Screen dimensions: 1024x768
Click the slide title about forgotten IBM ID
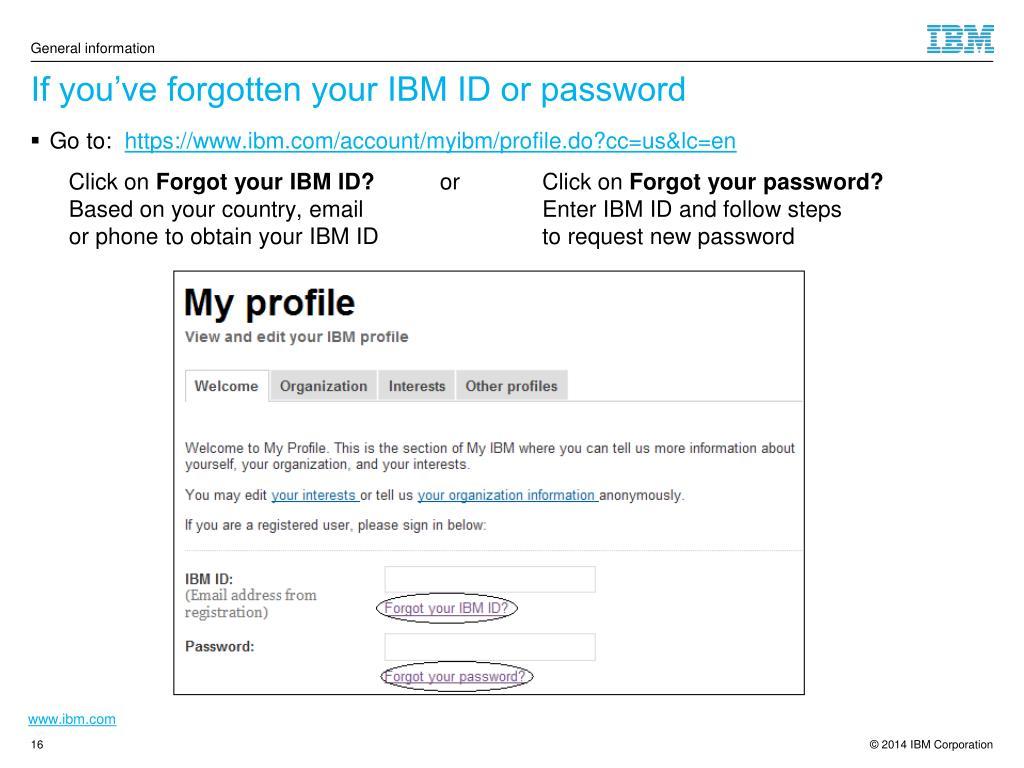coord(359,90)
